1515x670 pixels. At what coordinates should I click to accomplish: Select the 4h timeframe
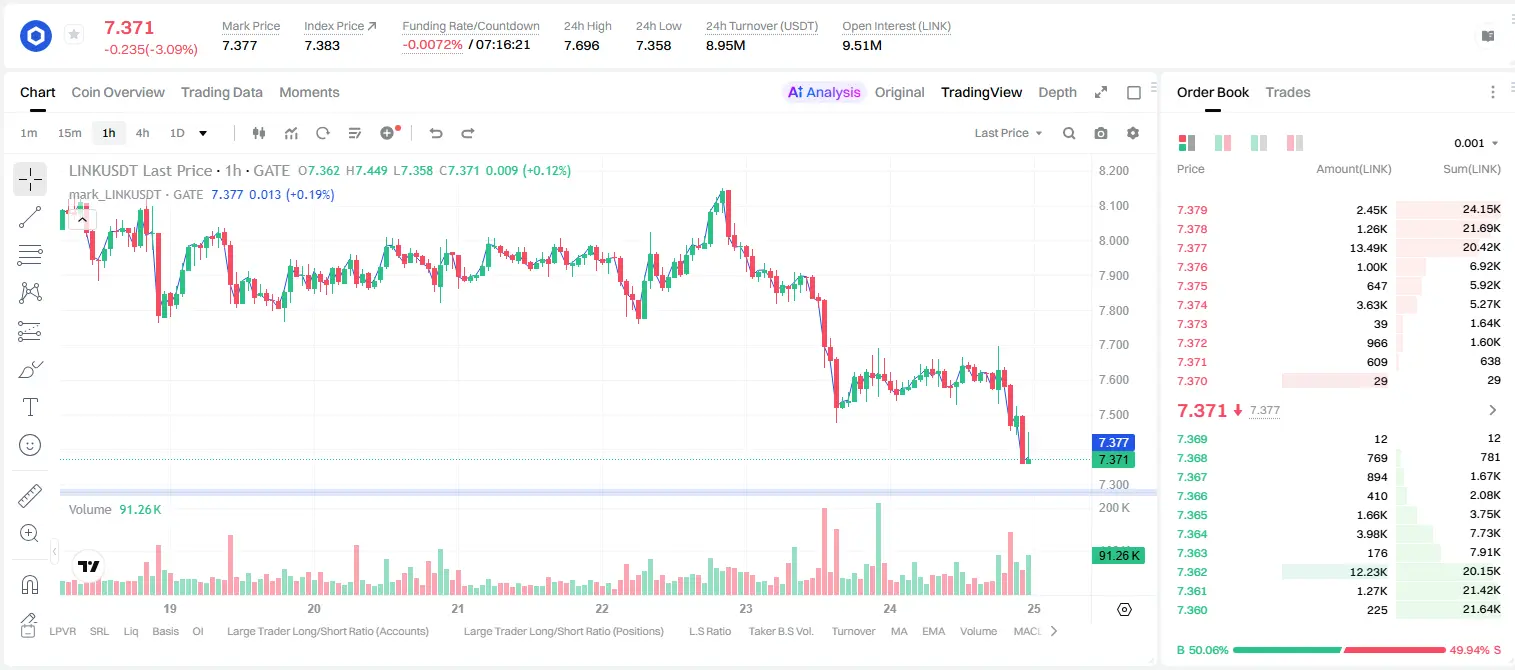coord(143,133)
